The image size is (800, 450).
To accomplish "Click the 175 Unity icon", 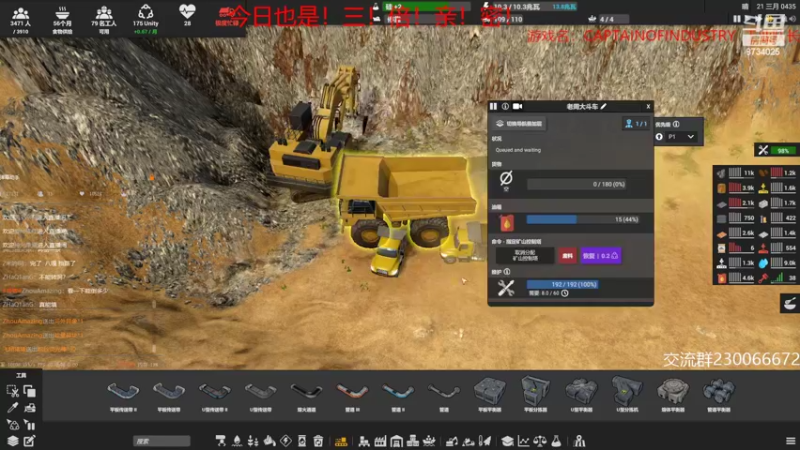I will pos(145,12).
